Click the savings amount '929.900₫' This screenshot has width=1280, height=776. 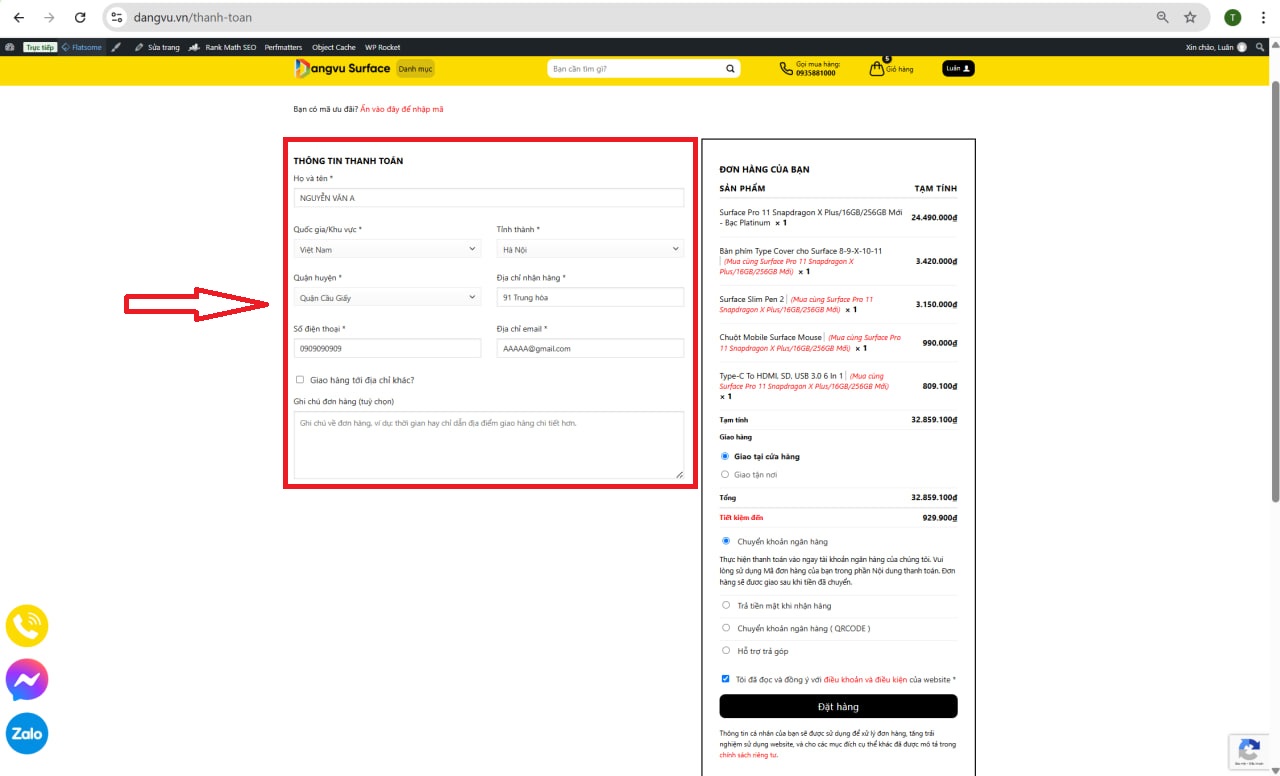pyautogui.click(x=940, y=518)
